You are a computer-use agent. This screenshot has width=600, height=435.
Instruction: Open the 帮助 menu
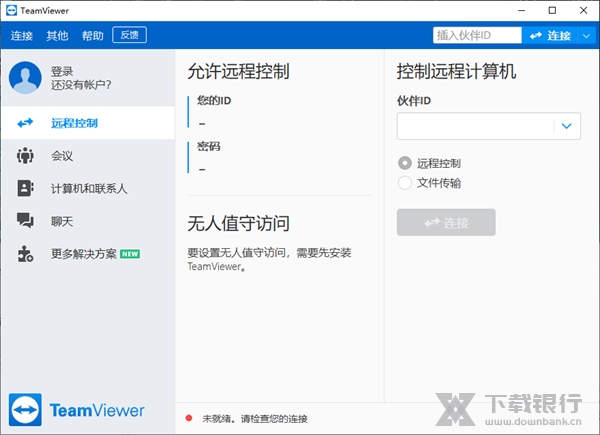click(93, 36)
